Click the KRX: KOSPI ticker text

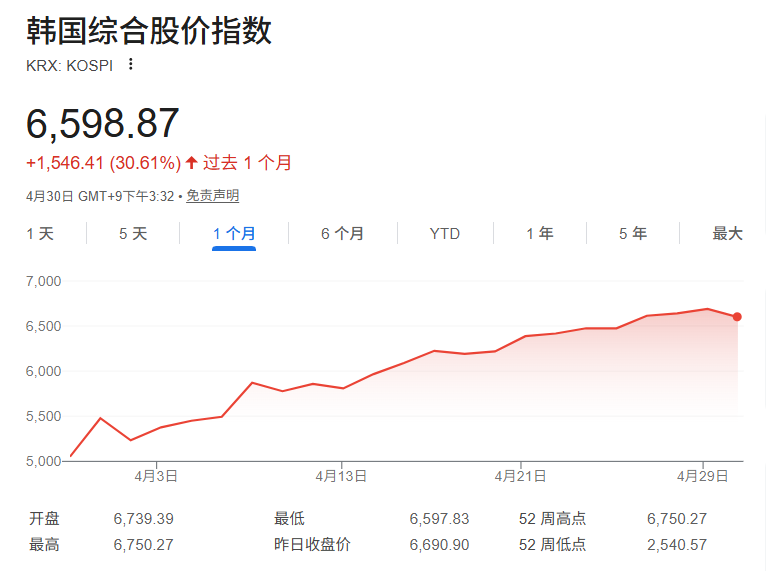point(69,65)
